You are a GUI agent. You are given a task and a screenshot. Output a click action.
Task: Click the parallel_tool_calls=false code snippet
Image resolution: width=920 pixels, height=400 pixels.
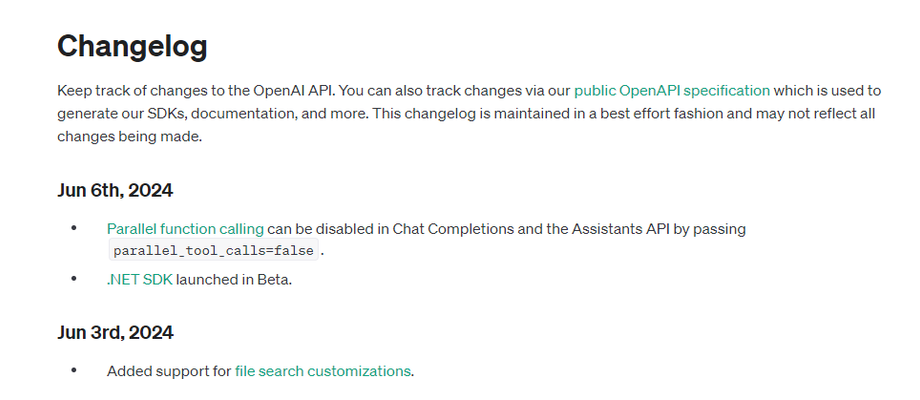(214, 250)
